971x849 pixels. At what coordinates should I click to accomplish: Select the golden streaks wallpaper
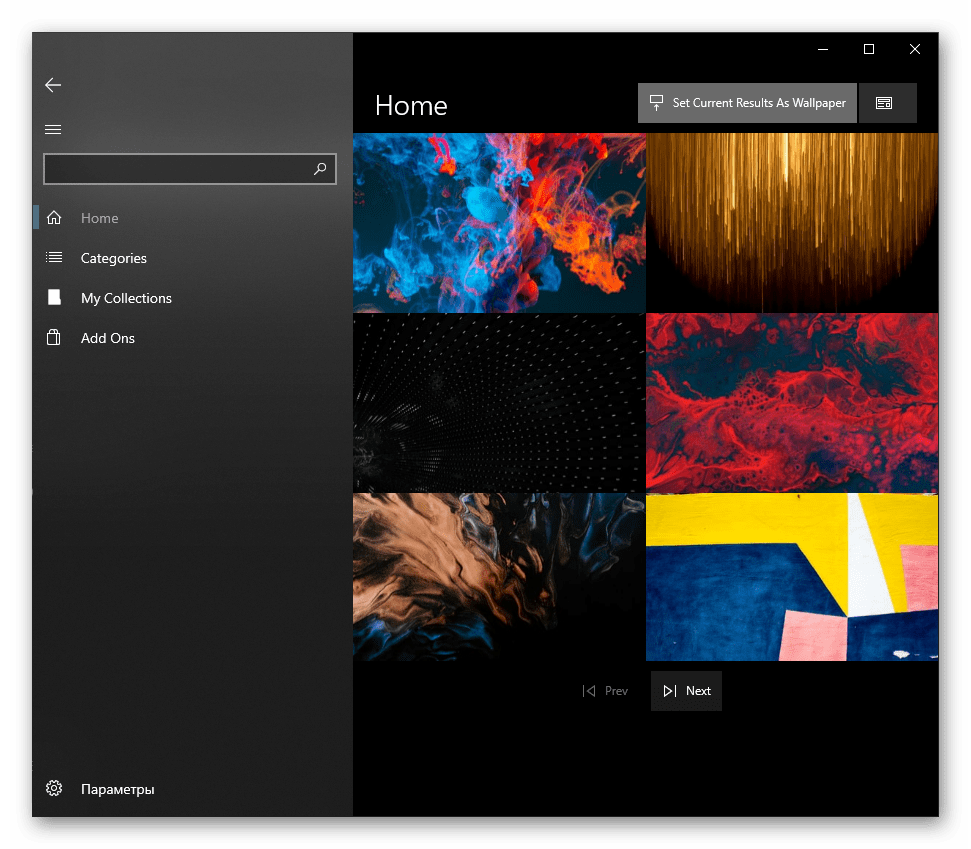792,223
